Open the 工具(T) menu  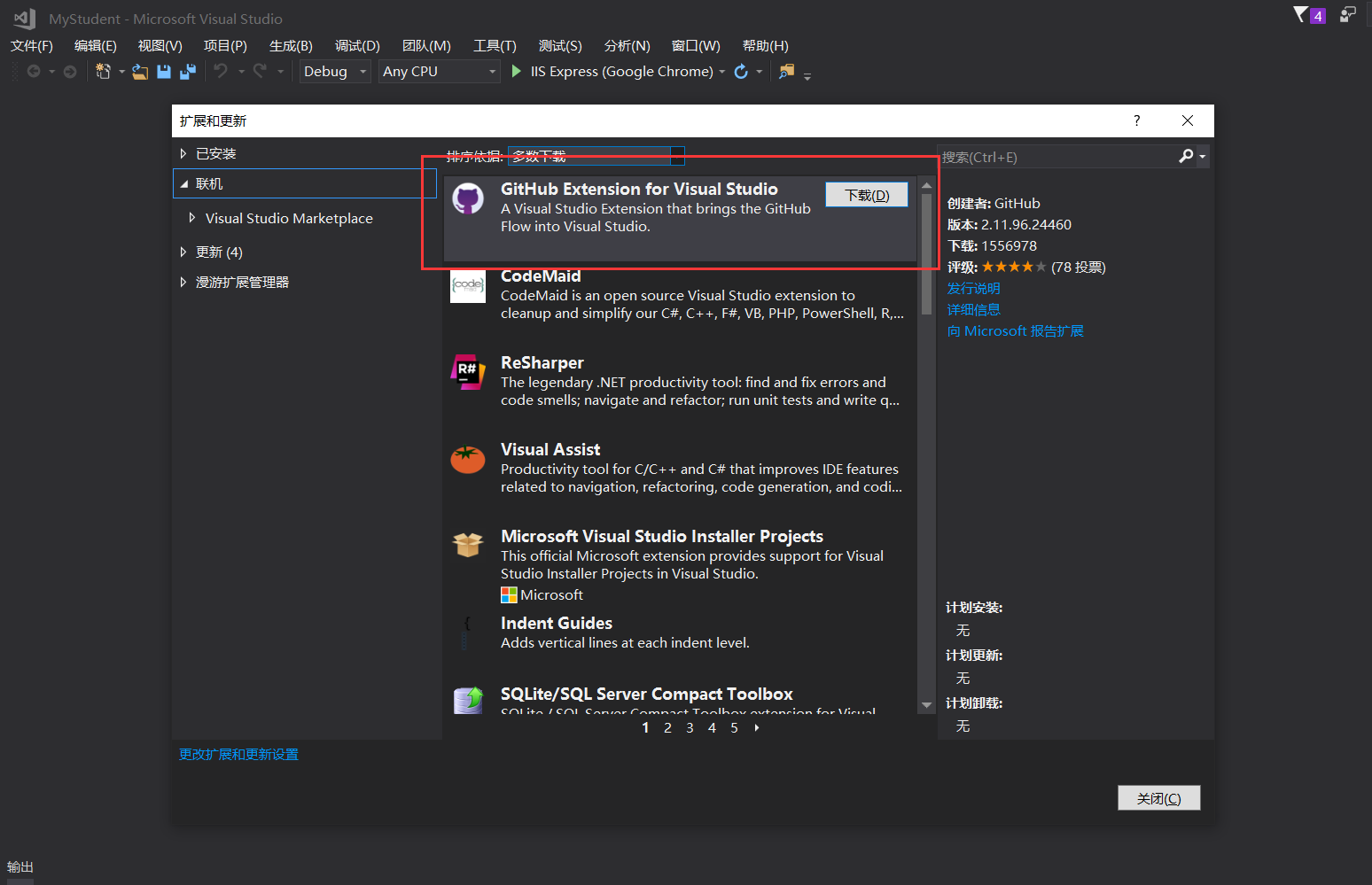point(495,46)
